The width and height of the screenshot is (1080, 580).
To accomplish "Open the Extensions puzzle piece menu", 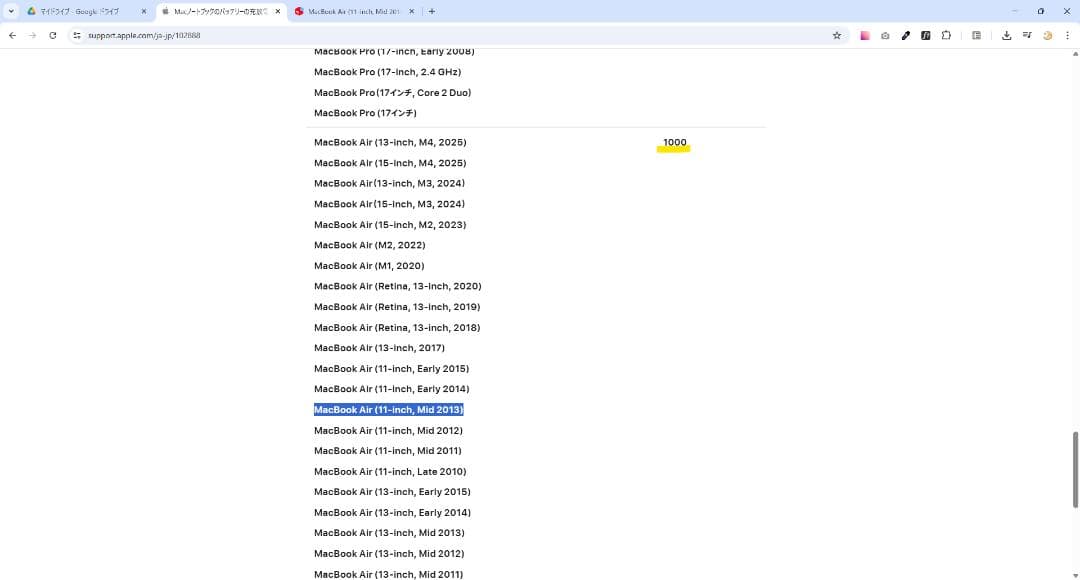I will coord(946,35).
